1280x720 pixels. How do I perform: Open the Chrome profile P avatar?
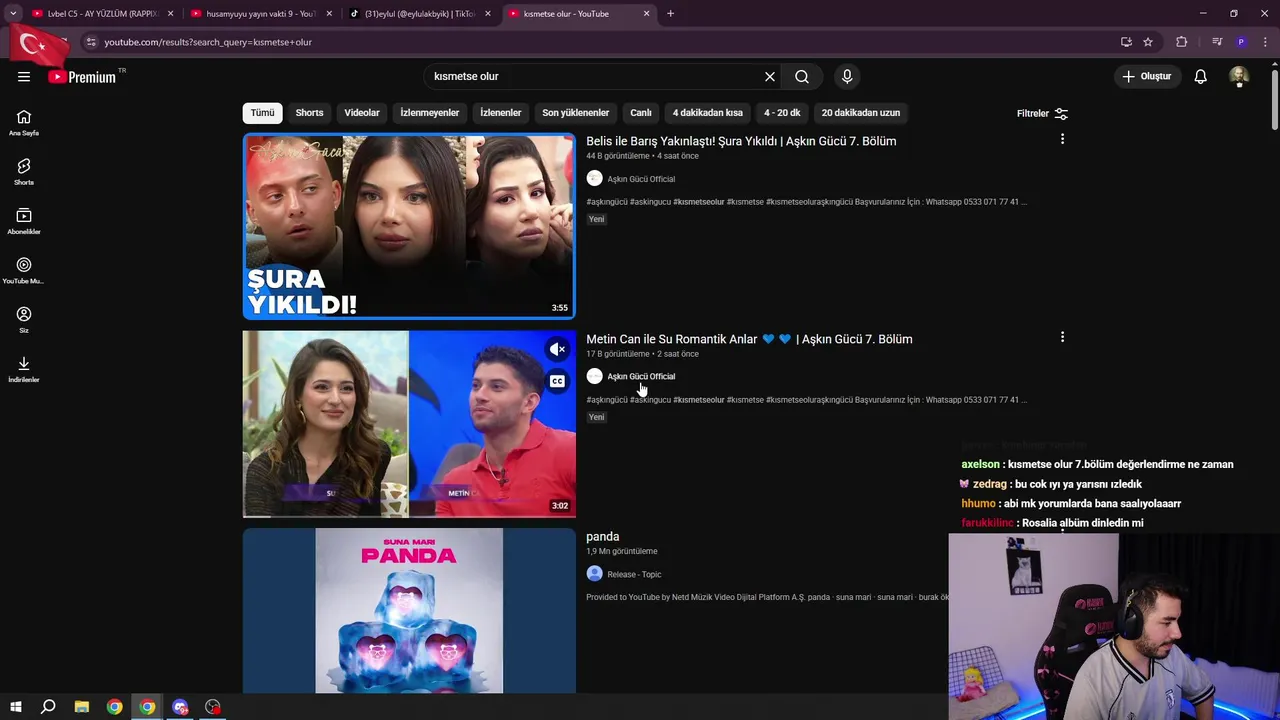1241,42
